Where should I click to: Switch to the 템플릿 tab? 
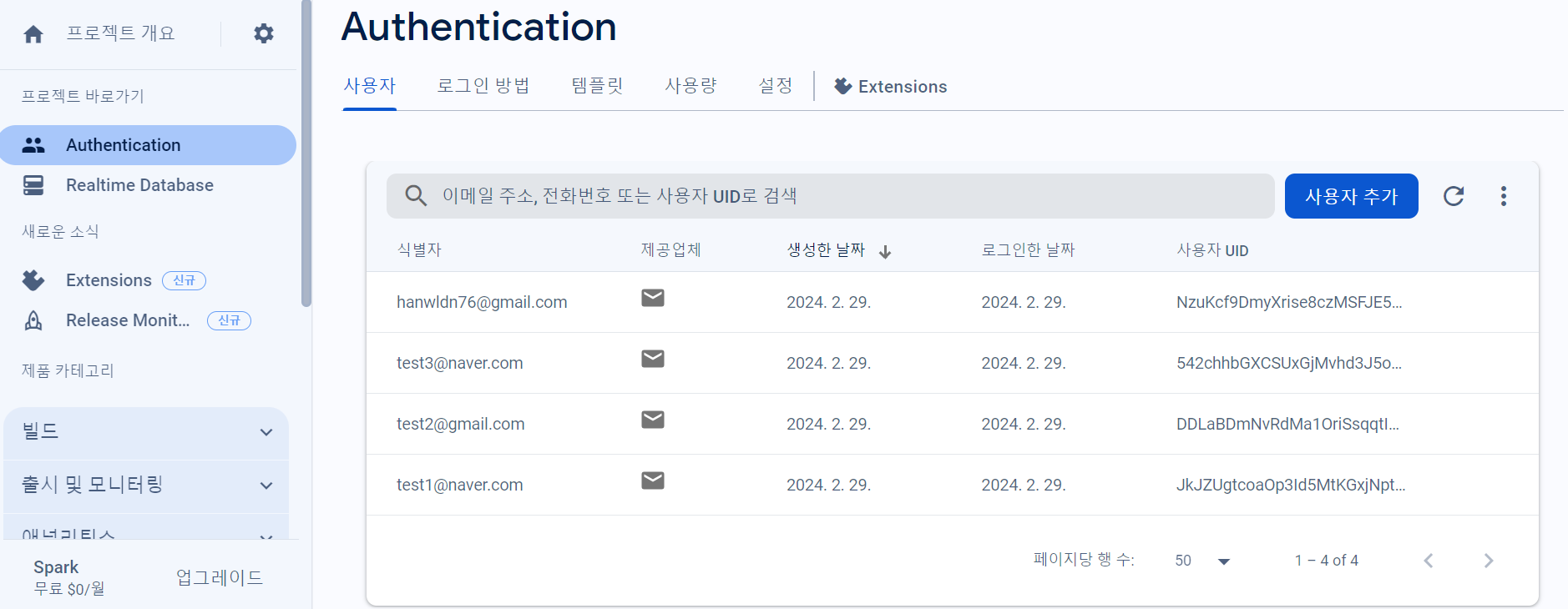point(597,86)
